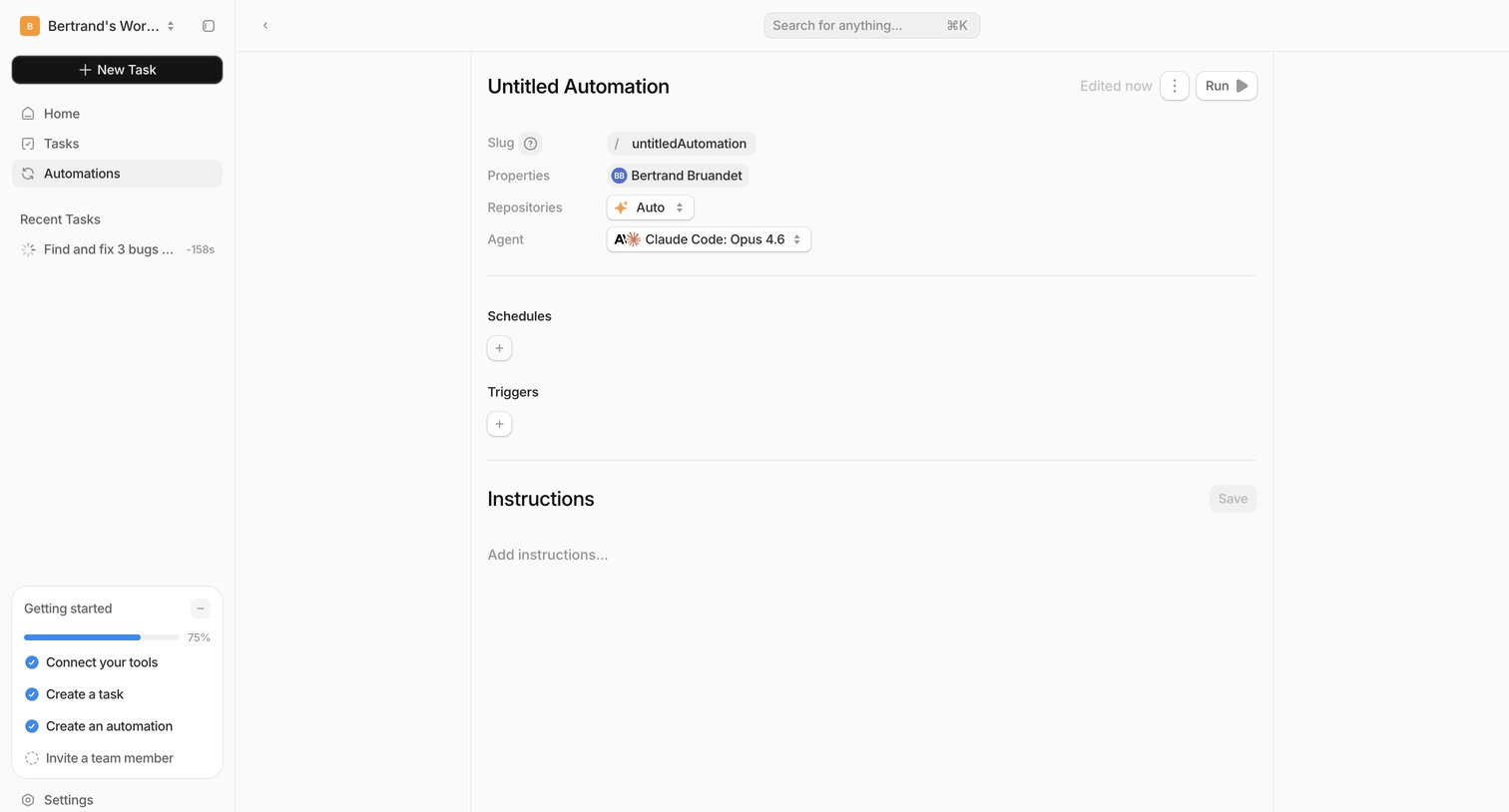
Task: Click the Add instructions text area
Action: pos(548,555)
